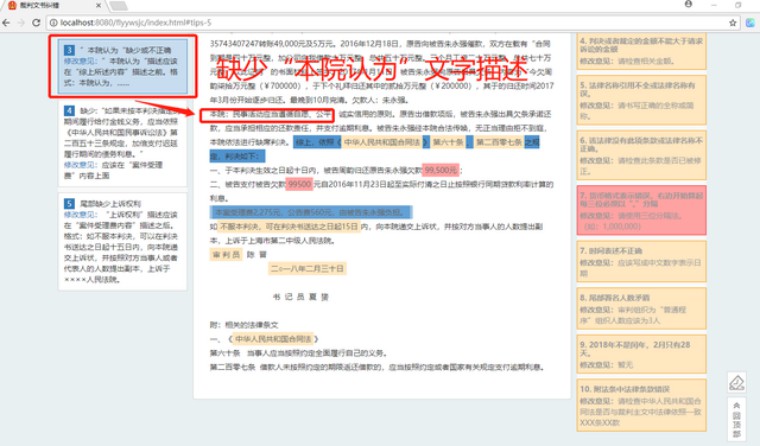Open right card 4 判决金额不能大于请求金额
Screen dimensions: 760x446
[x=641, y=51]
